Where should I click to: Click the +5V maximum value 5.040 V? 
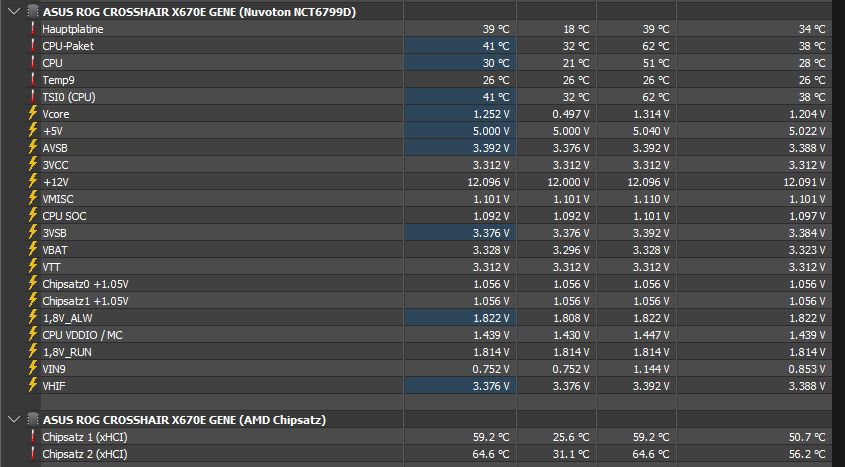[651, 131]
